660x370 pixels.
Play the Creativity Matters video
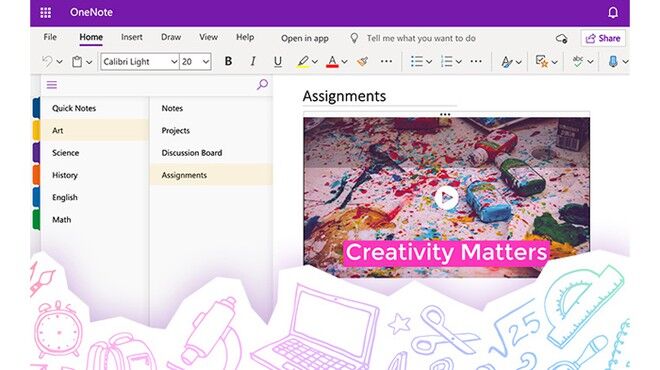(446, 197)
